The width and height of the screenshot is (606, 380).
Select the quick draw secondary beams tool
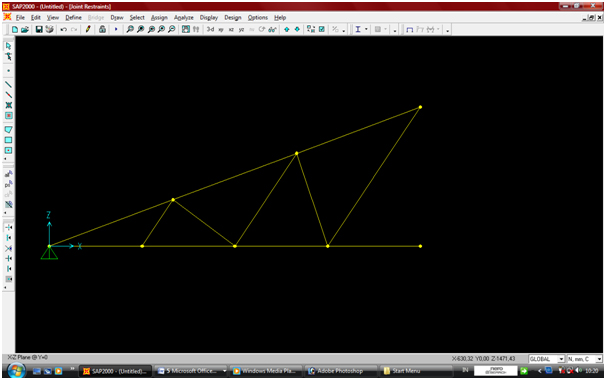[8, 116]
